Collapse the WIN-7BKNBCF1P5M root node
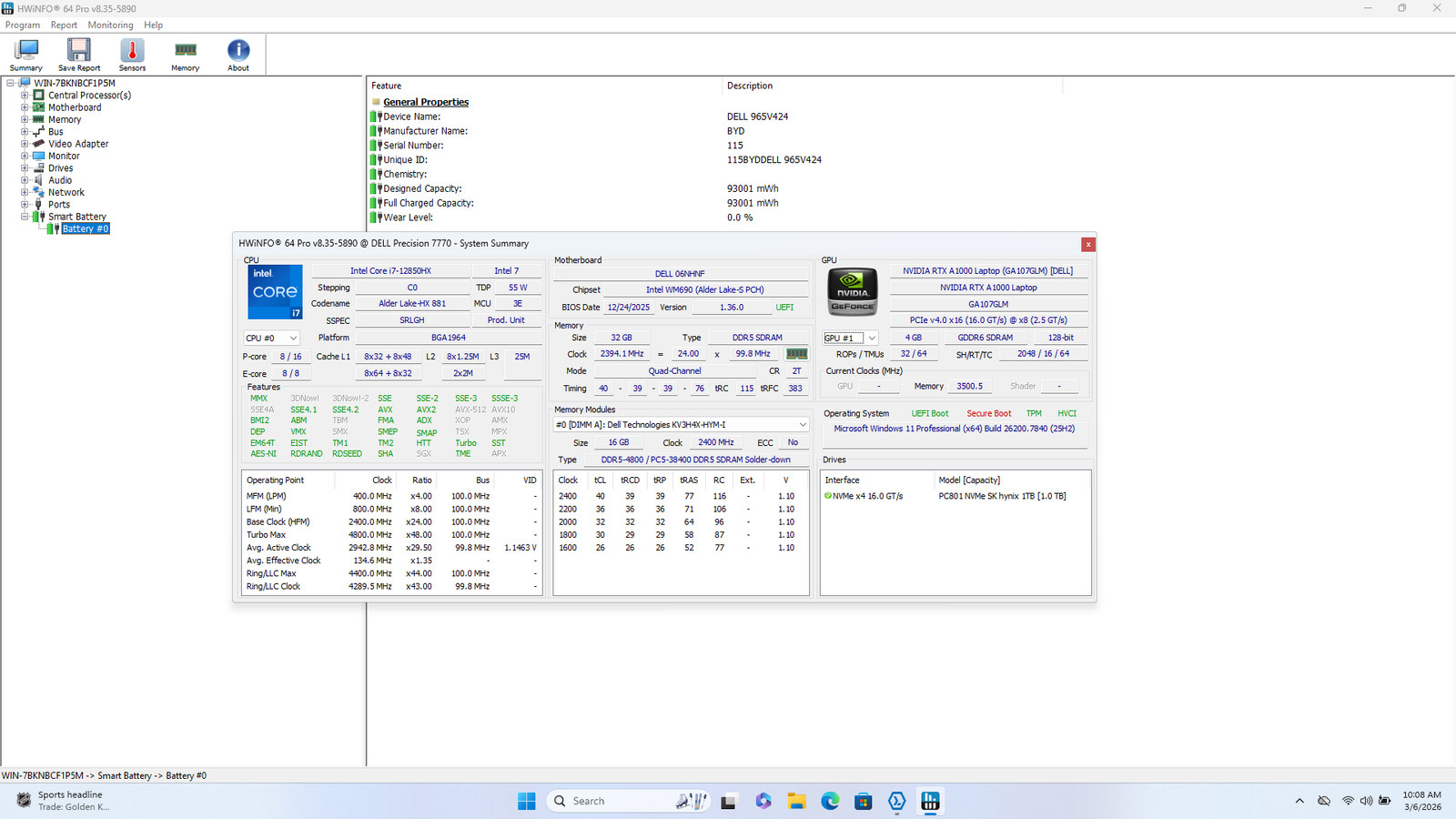1456x819 pixels. tap(11, 83)
